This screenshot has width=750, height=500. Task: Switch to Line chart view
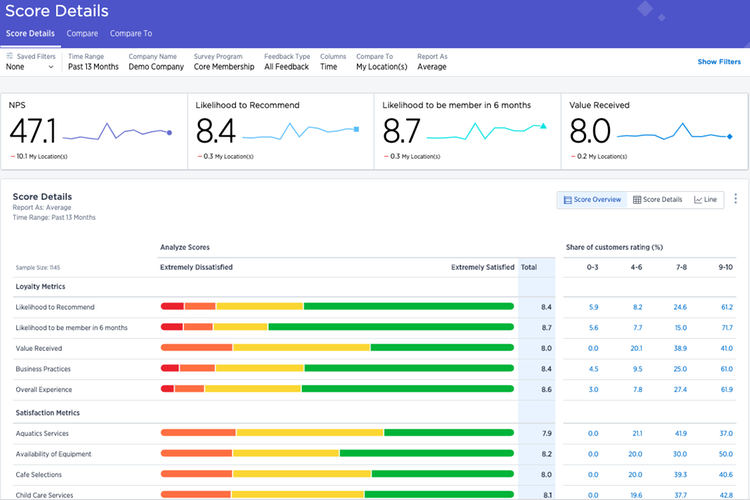coord(706,200)
